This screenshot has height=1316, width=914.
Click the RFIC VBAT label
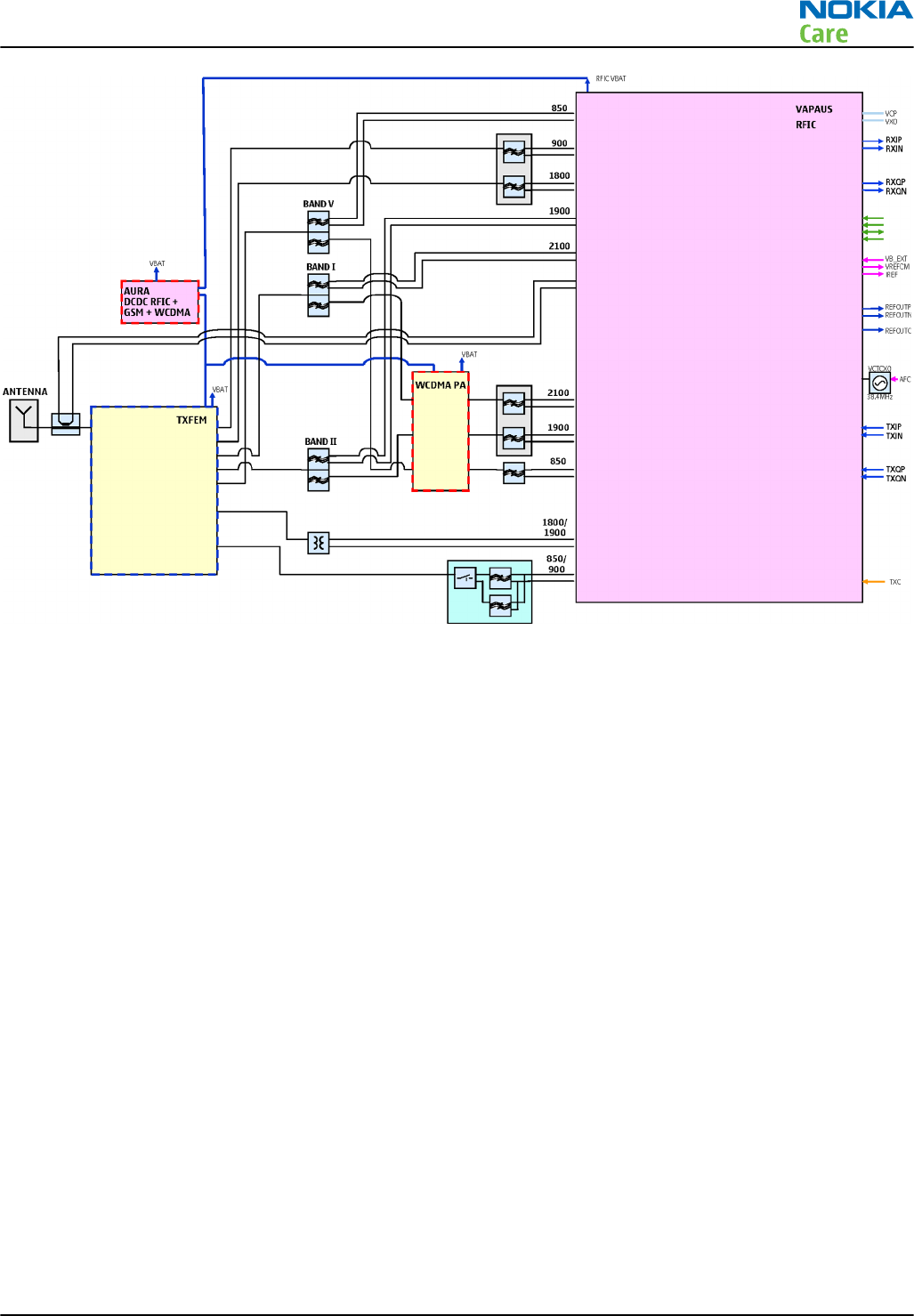pyautogui.click(x=611, y=79)
